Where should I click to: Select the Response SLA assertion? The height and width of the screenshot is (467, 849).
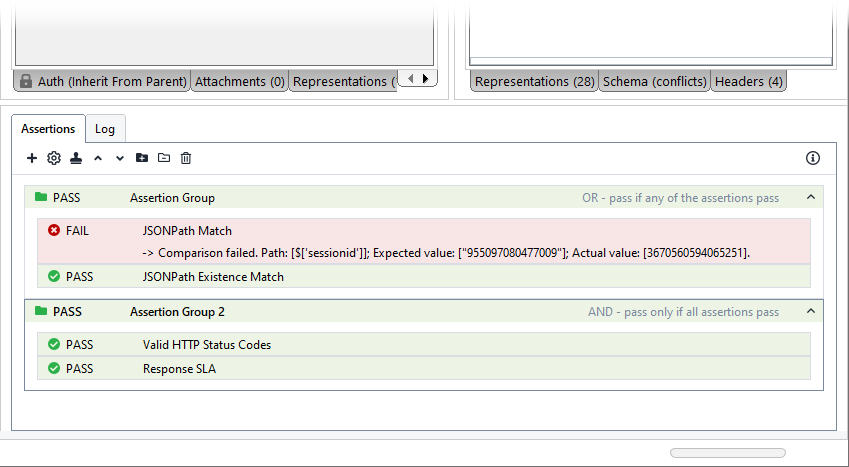(424, 368)
